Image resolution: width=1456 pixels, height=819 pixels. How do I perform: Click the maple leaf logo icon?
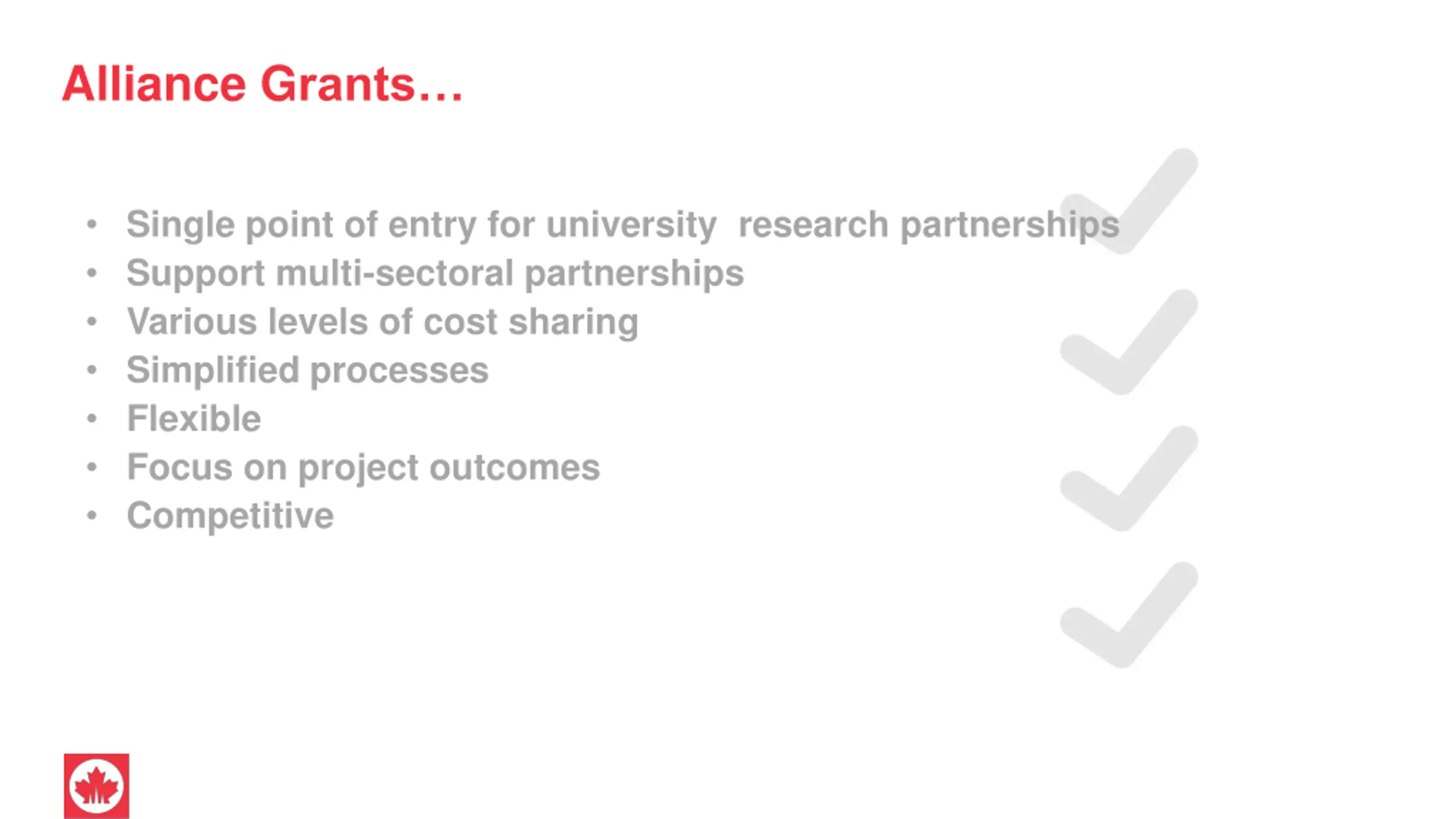point(96,786)
